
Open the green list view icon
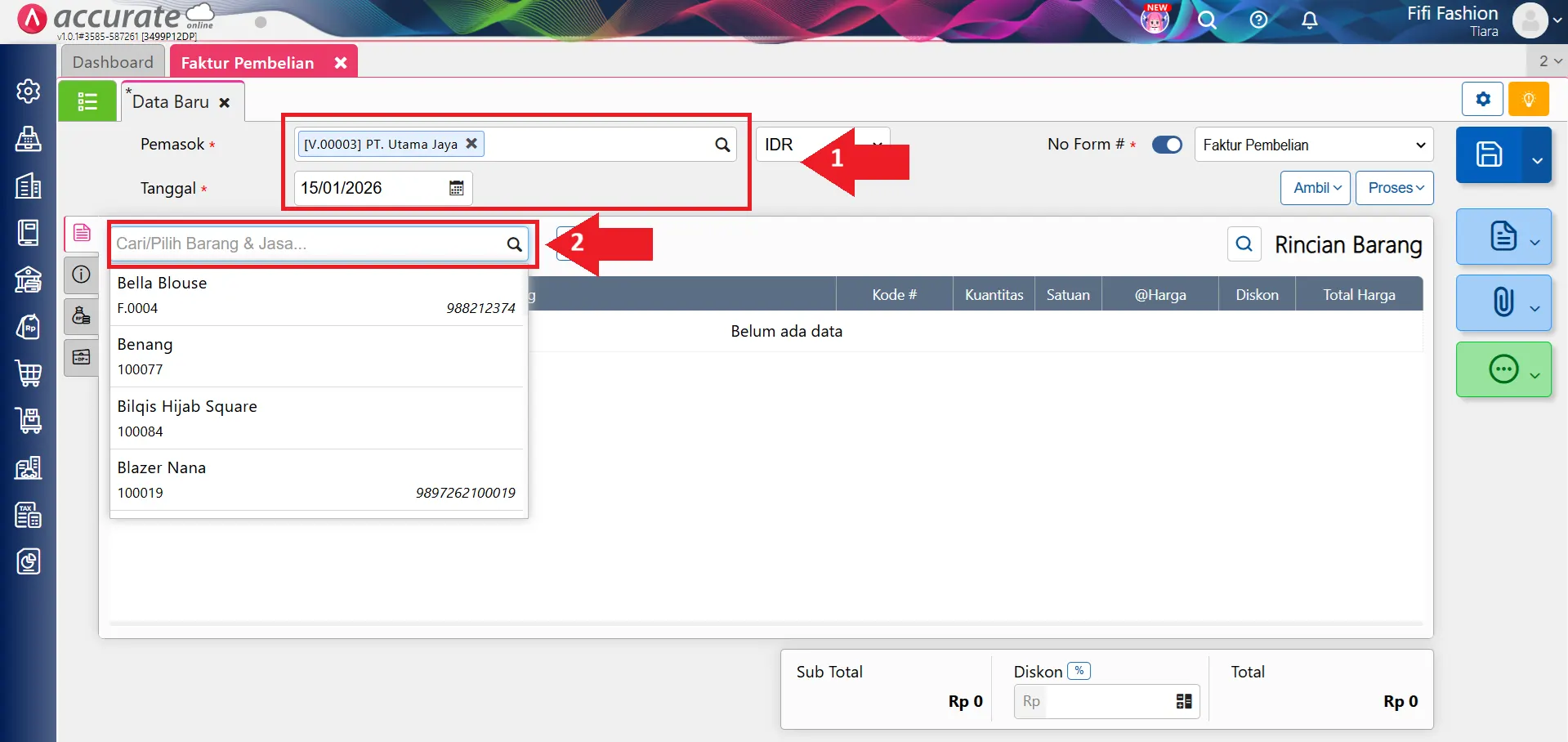[87, 101]
